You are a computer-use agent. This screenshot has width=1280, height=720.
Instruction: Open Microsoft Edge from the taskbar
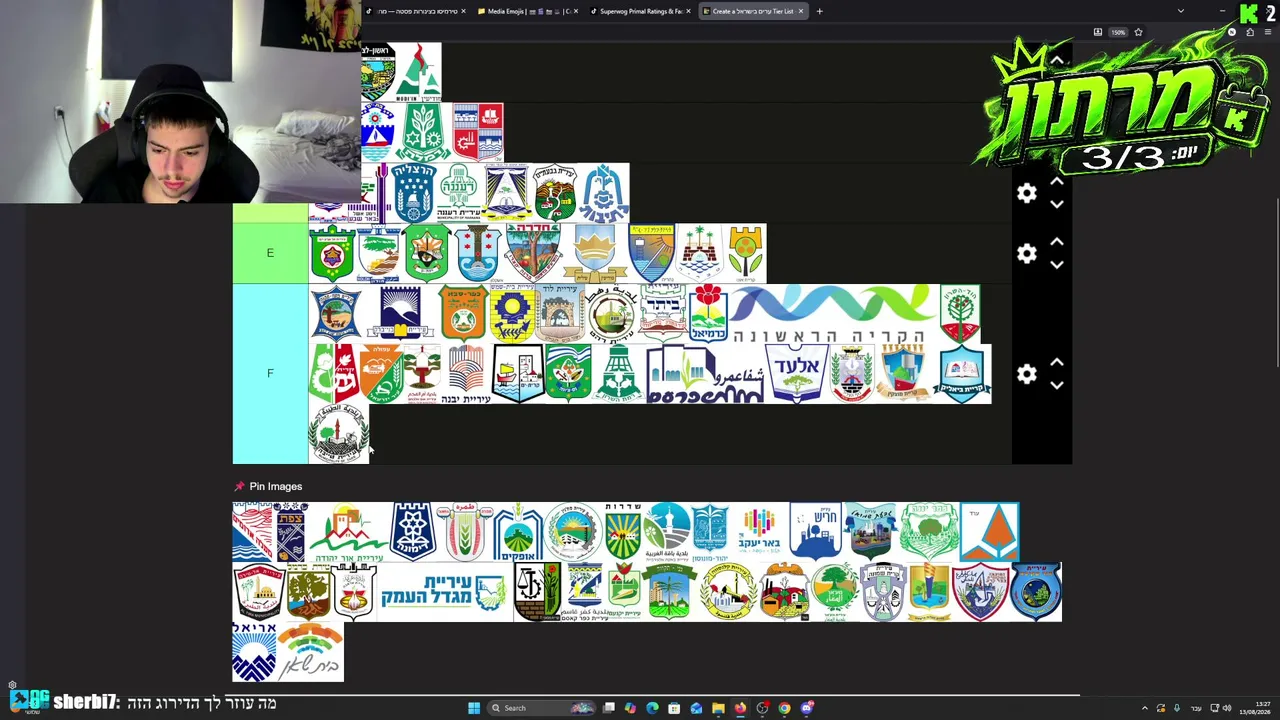652,708
